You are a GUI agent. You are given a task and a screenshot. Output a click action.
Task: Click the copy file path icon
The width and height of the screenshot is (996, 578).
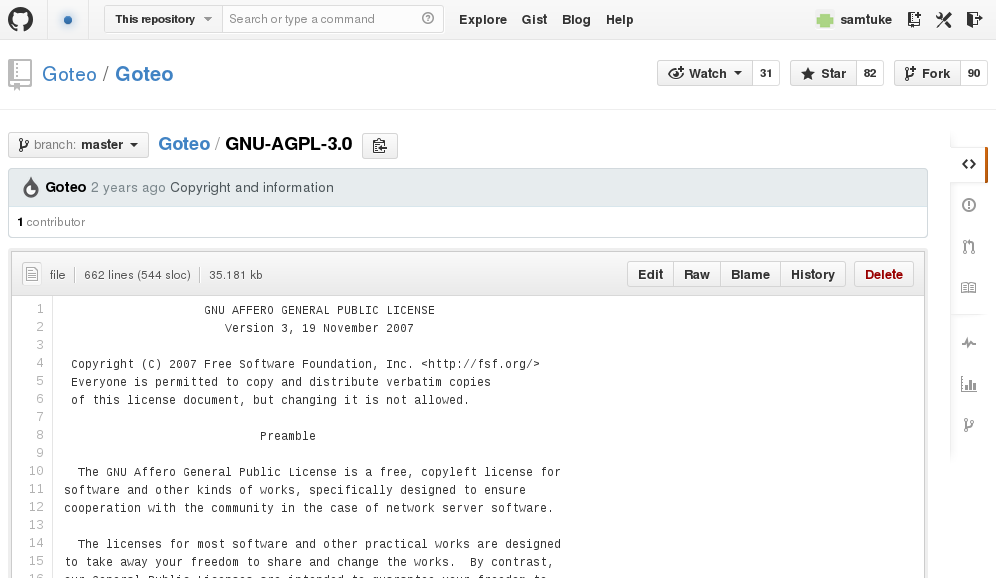(379, 145)
